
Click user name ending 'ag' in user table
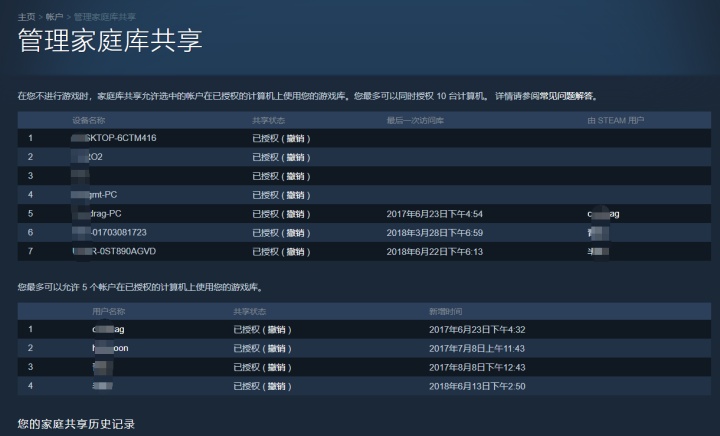(x=108, y=329)
